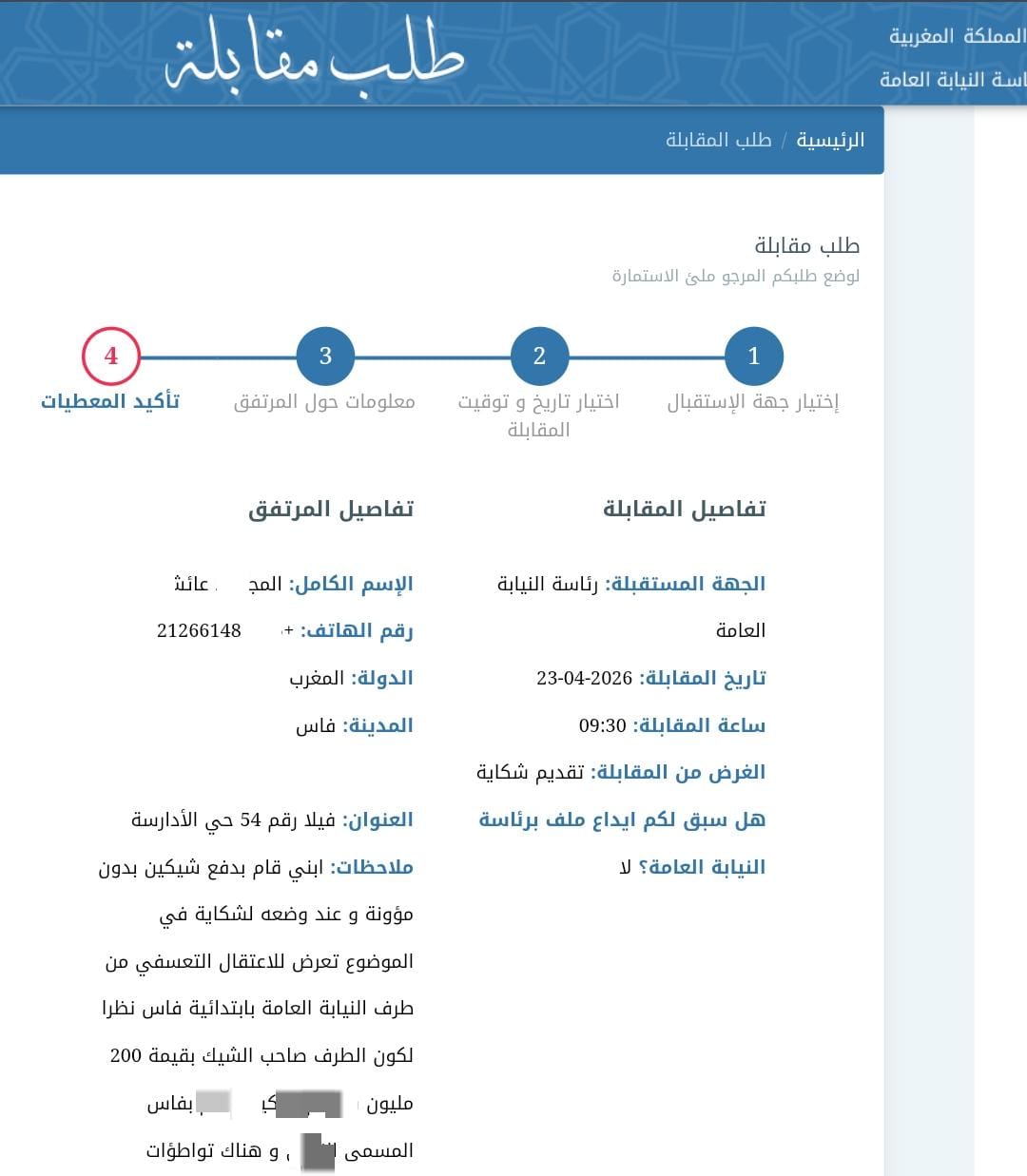Click the red step 4 circle
Screen dimensions: 1027x1176
click(111, 357)
